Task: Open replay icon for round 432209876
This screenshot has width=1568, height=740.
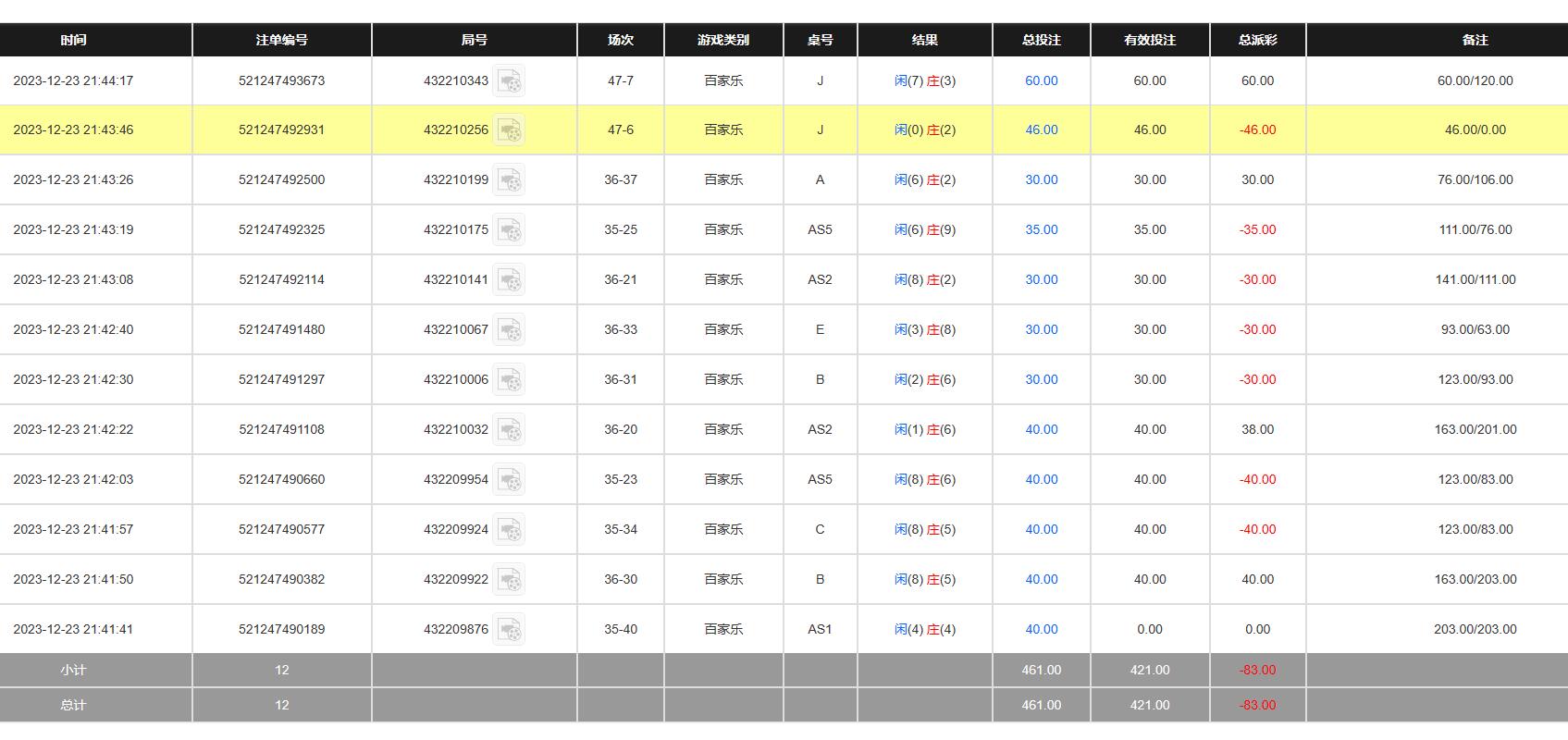Action: pos(509,630)
